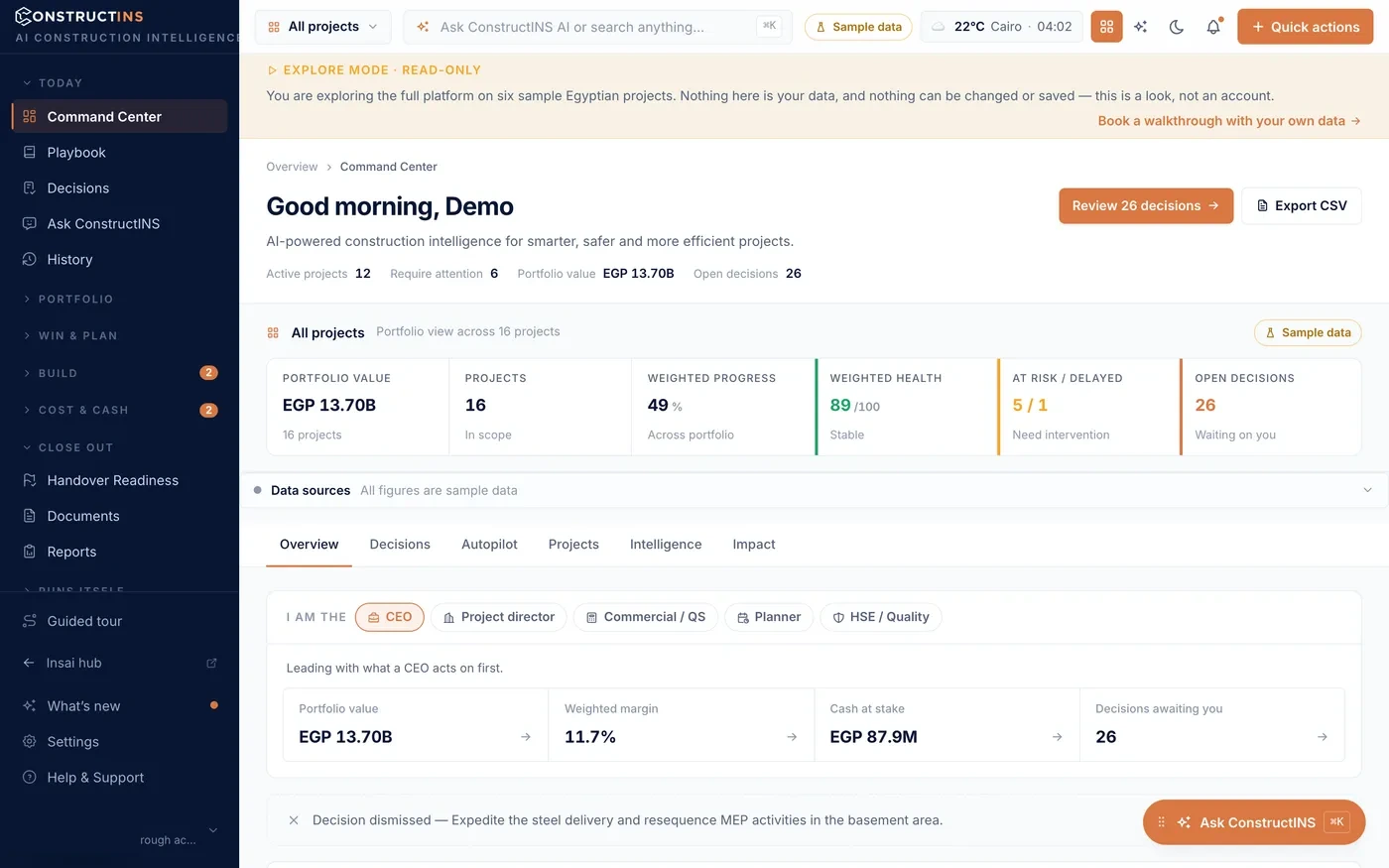The width and height of the screenshot is (1389, 868).
Task: Open the Quick actions button
Action: pos(1306,27)
